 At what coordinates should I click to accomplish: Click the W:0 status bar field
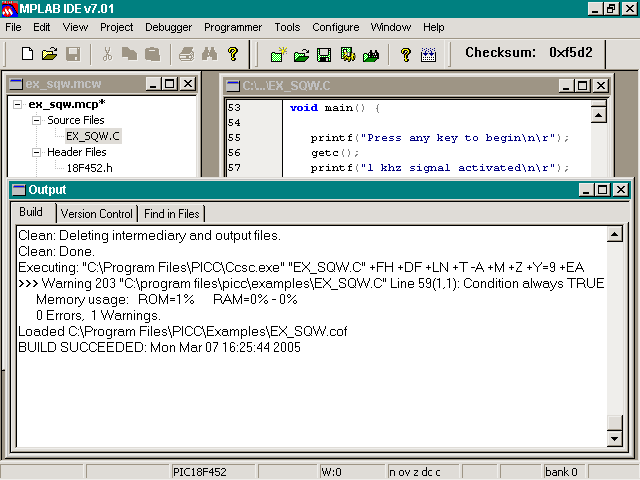point(352,472)
